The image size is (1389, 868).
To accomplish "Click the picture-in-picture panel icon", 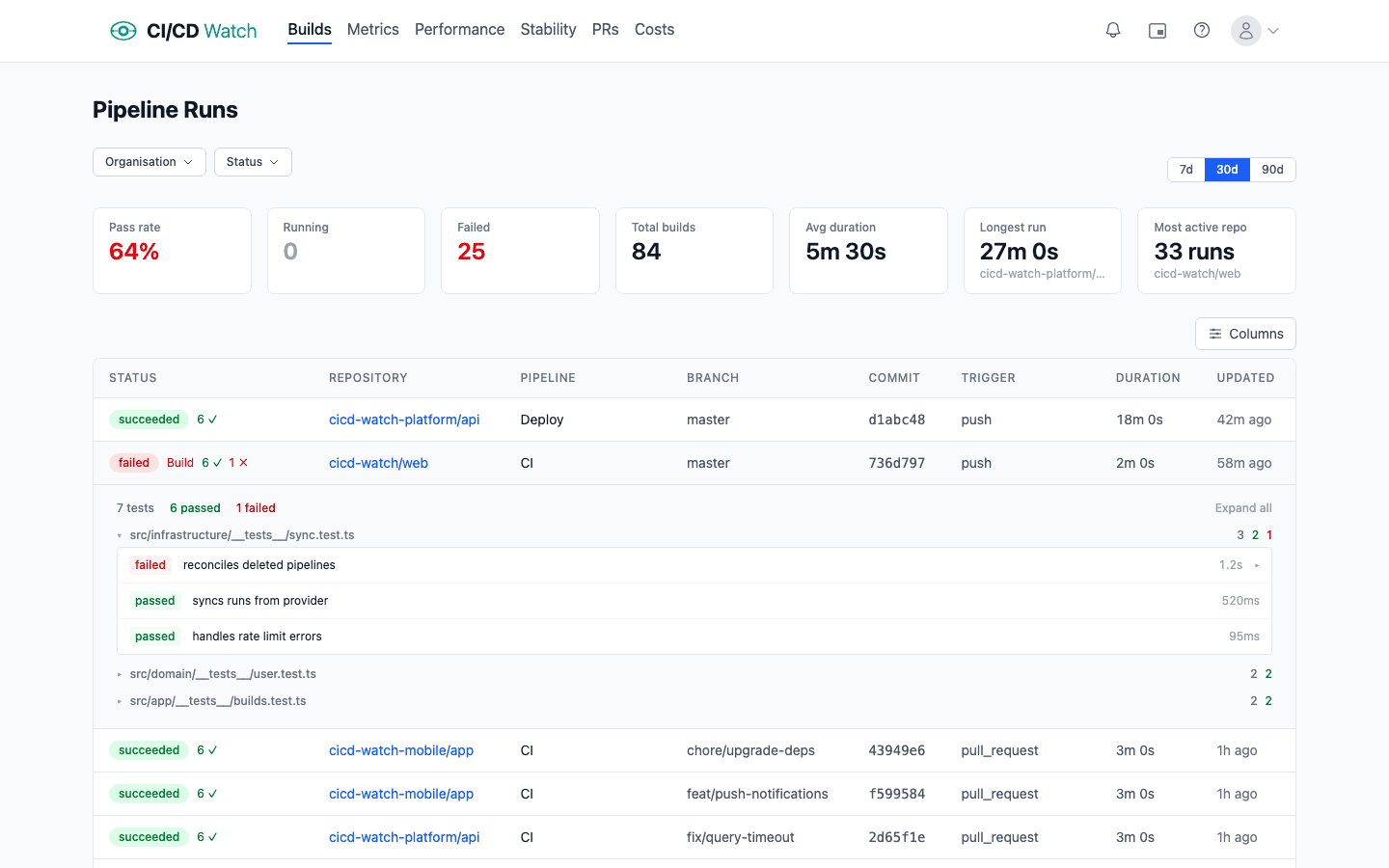I will (x=1157, y=31).
